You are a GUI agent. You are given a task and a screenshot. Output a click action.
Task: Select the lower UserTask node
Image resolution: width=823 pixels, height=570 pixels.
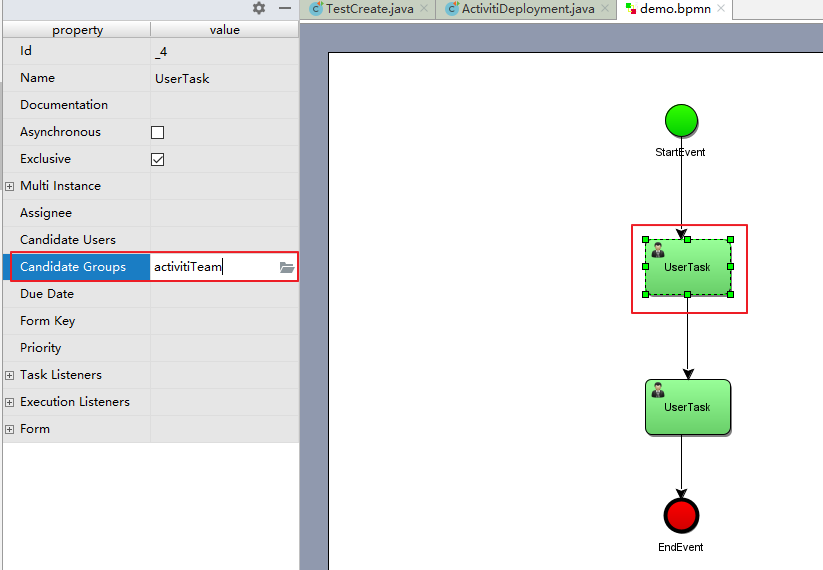688,407
